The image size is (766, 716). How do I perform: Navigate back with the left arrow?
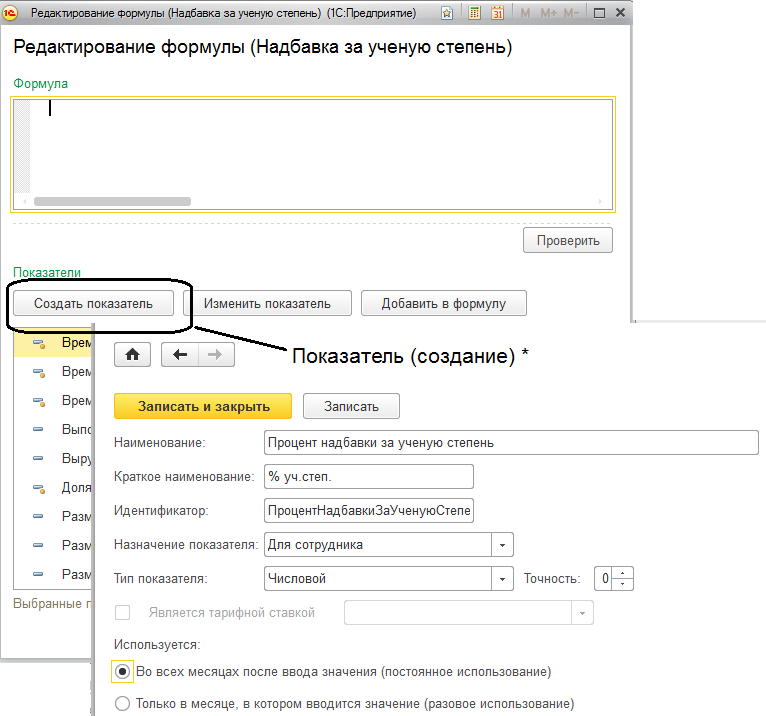point(181,354)
